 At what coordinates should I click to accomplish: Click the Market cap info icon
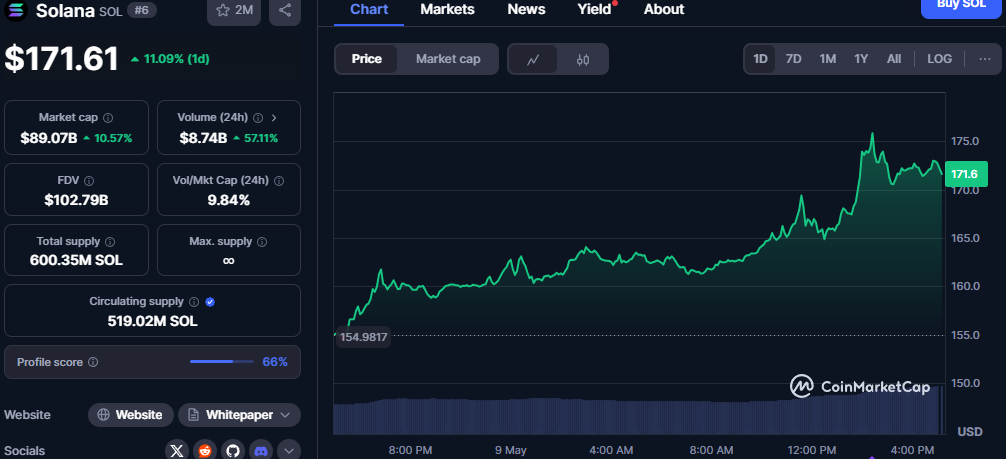coord(108,118)
